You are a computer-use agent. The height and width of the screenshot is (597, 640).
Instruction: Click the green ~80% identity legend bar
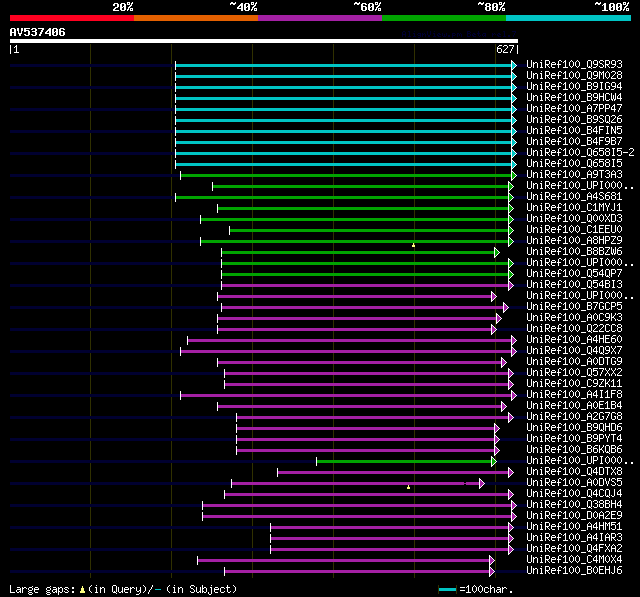coord(444,18)
